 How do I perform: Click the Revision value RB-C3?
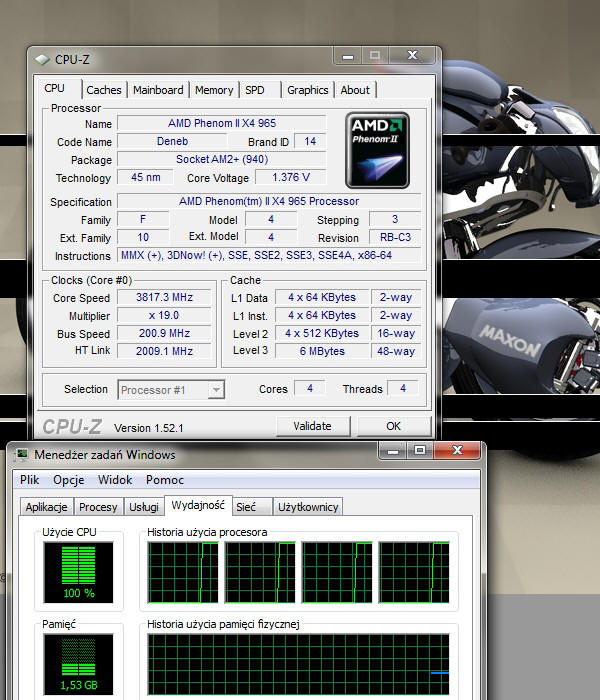coord(395,237)
